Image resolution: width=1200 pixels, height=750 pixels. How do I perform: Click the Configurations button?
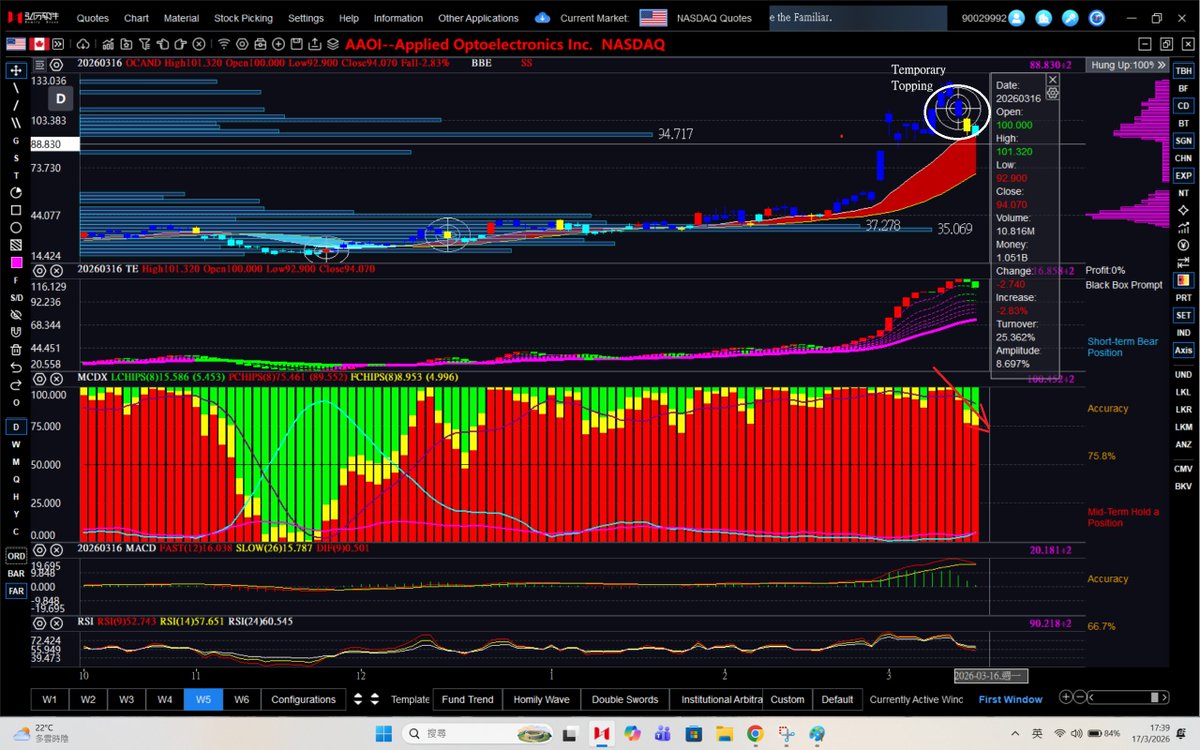303,699
